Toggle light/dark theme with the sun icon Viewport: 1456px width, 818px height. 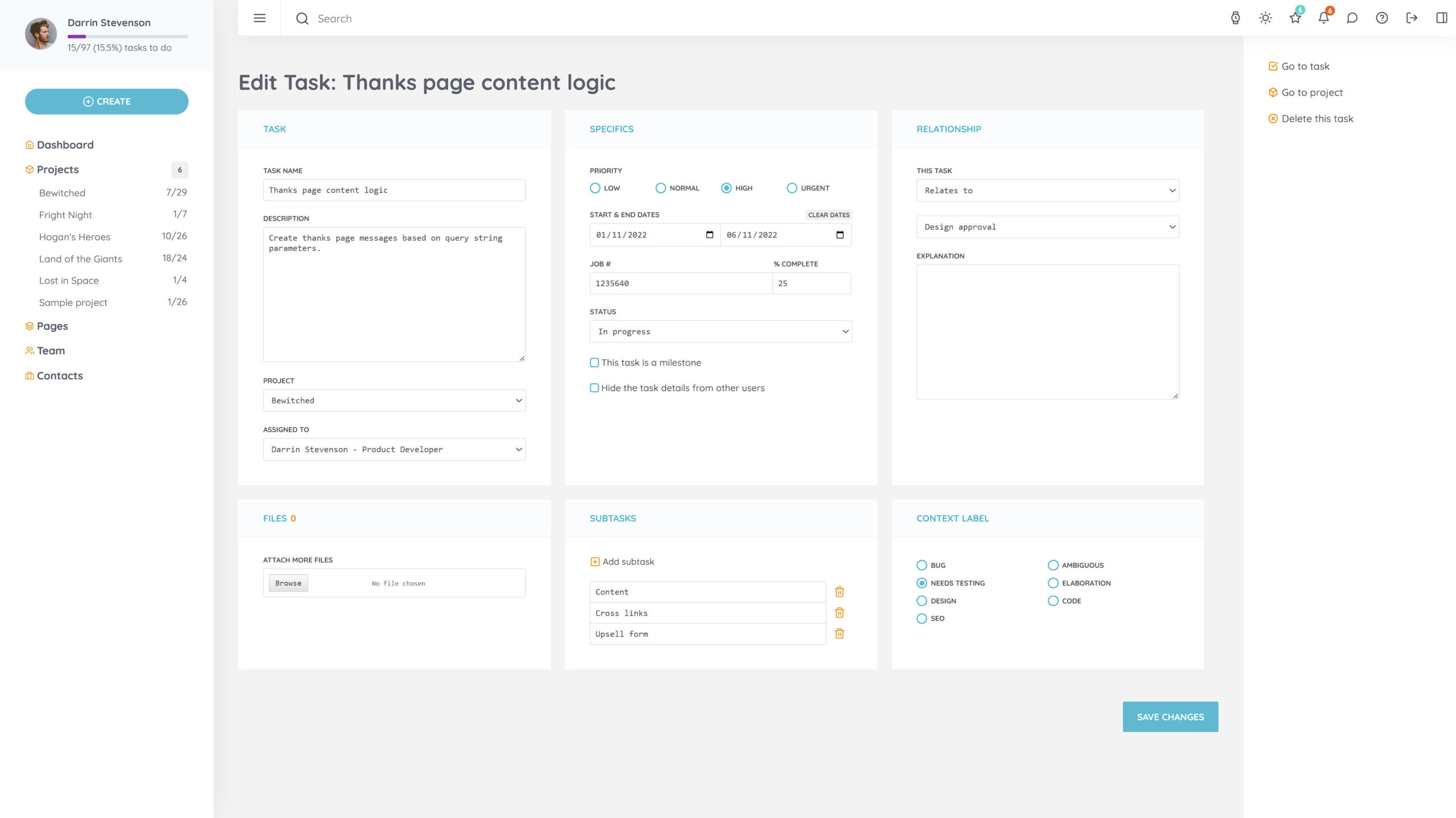point(1266,18)
